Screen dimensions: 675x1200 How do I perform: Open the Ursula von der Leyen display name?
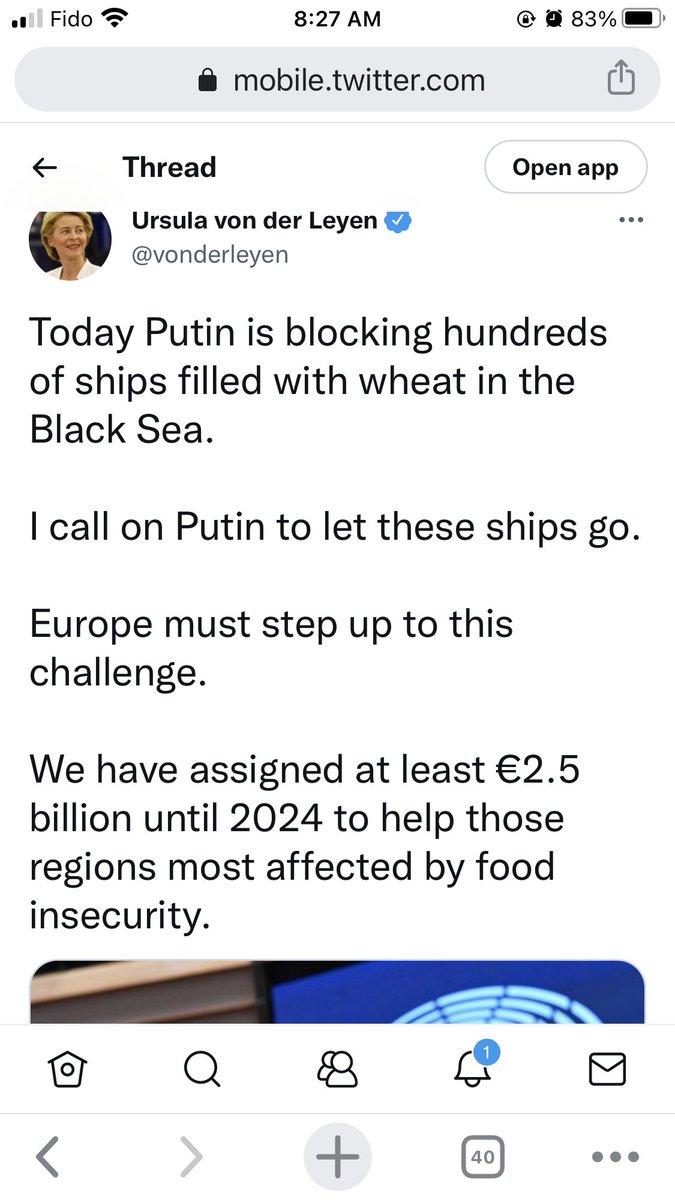click(x=255, y=221)
